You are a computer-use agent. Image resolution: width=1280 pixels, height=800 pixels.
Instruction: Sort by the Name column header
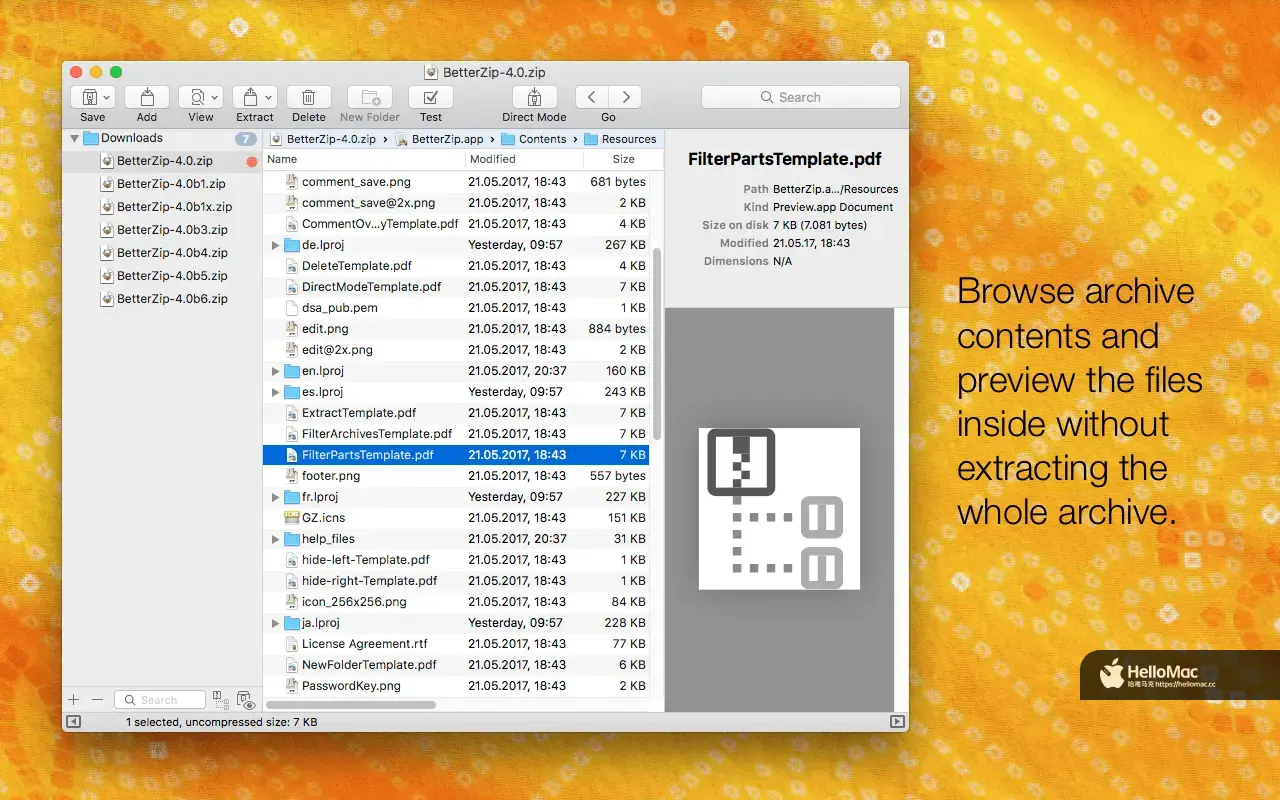click(365, 159)
